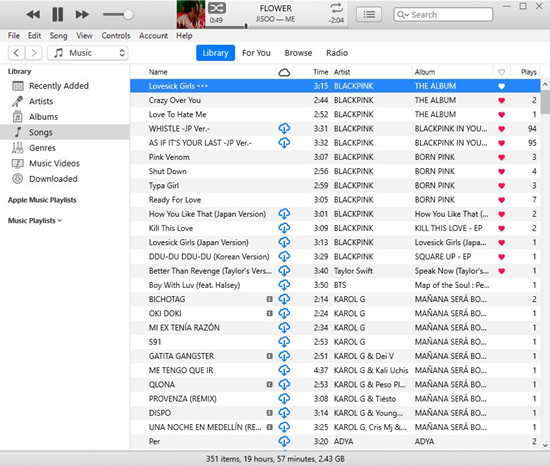550x466 pixels.
Task: Unlove Better Than Revenge via its heart
Action: [x=502, y=271]
